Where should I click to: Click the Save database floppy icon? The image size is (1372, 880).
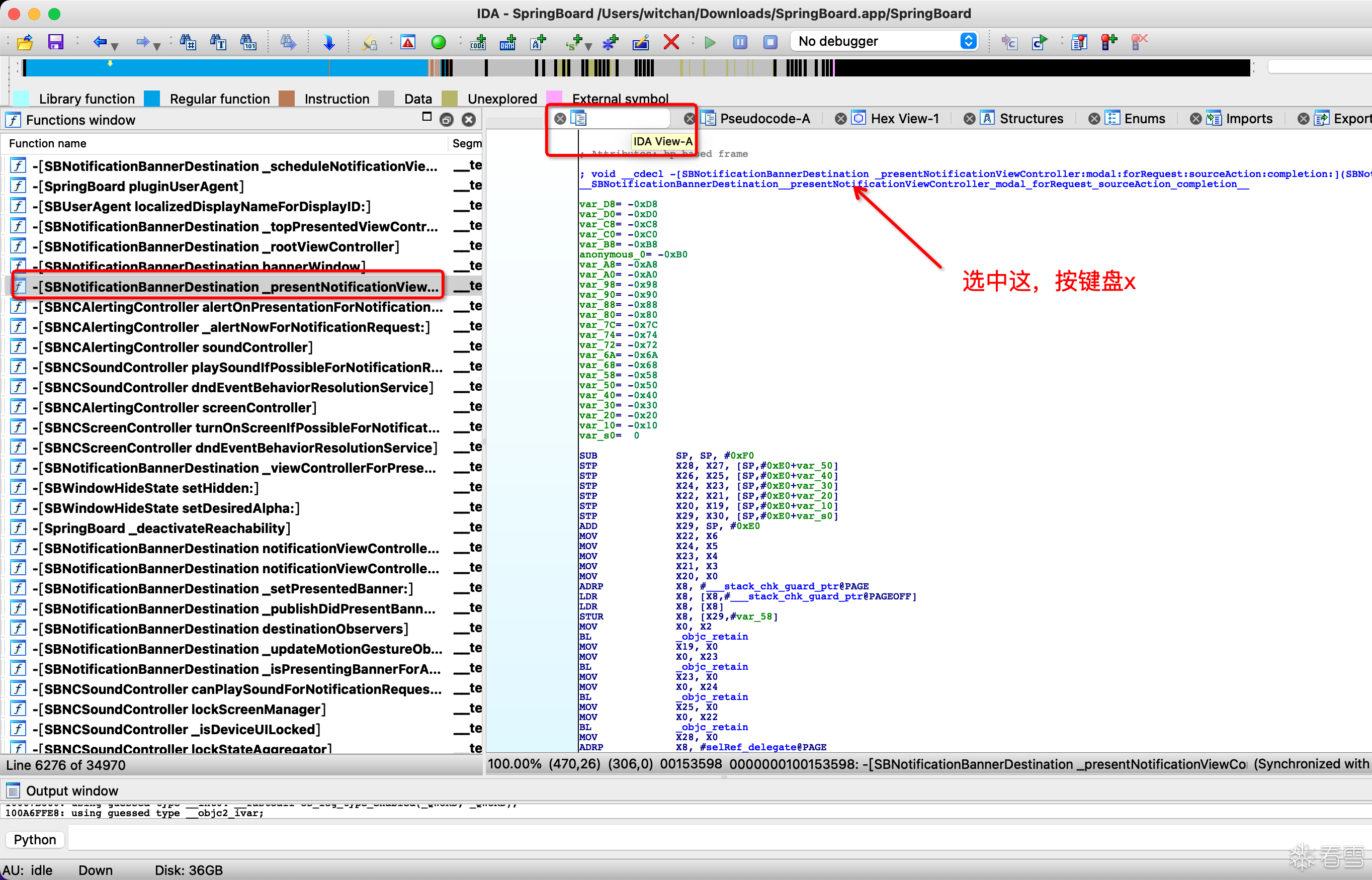(x=55, y=42)
